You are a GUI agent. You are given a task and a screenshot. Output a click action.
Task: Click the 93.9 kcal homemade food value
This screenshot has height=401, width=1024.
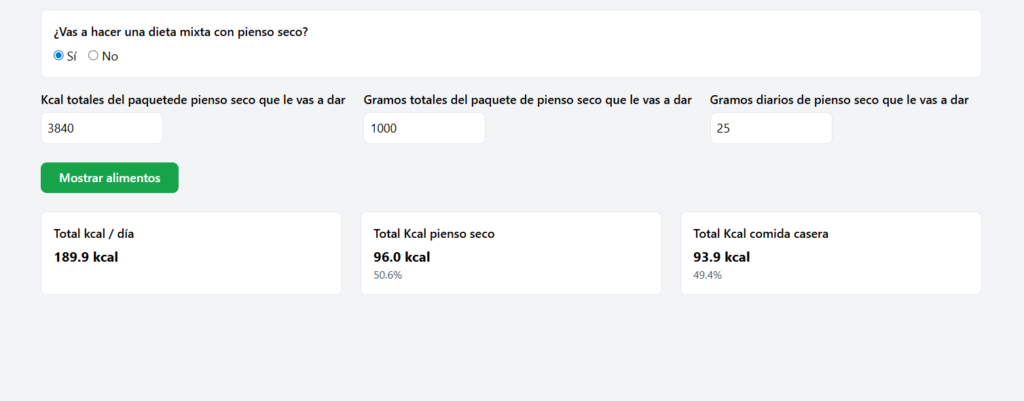(x=721, y=256)
